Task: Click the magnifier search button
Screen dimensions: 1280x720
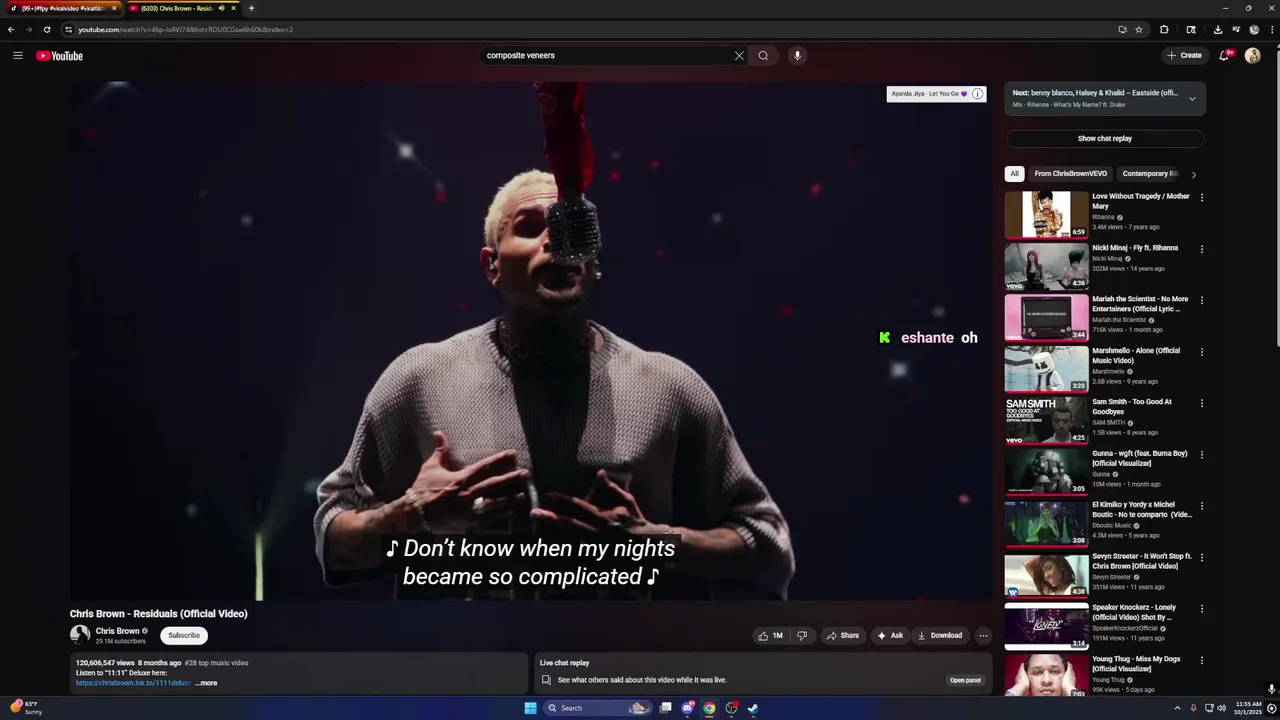Action: click(x=763, y=56)
